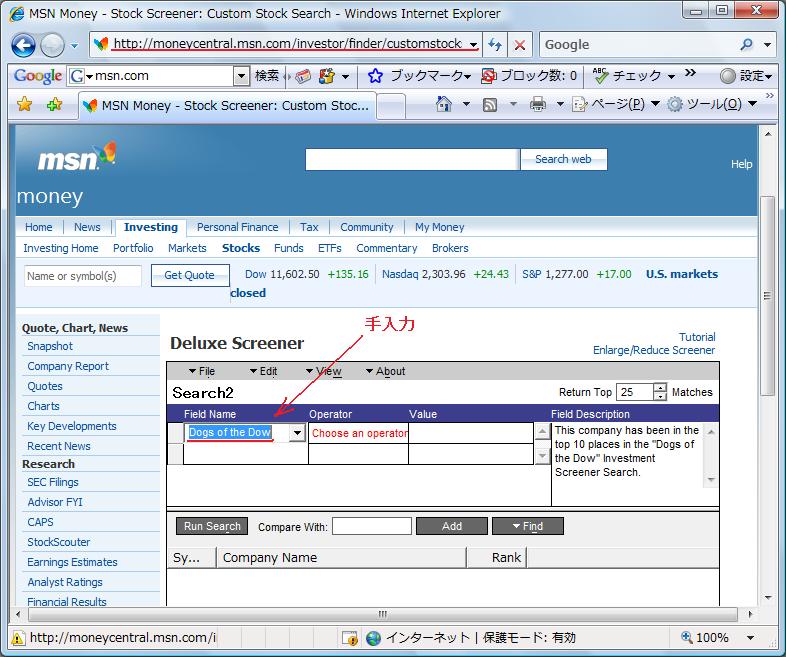Open the Favorites Center star icon
Image resolution: width=786 pixels, height=657 pixels.
[25, 104]
